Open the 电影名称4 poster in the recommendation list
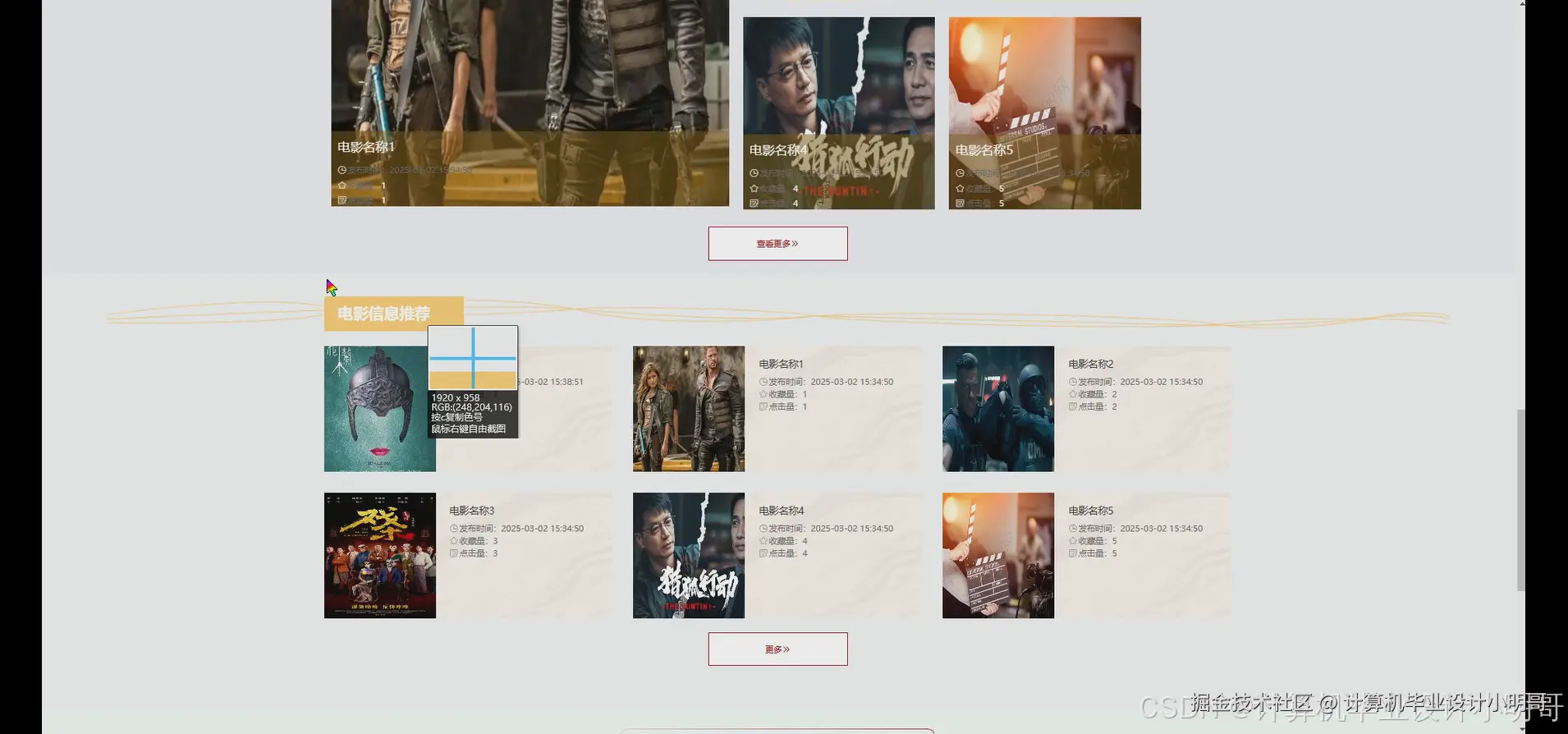 point(689,556)
